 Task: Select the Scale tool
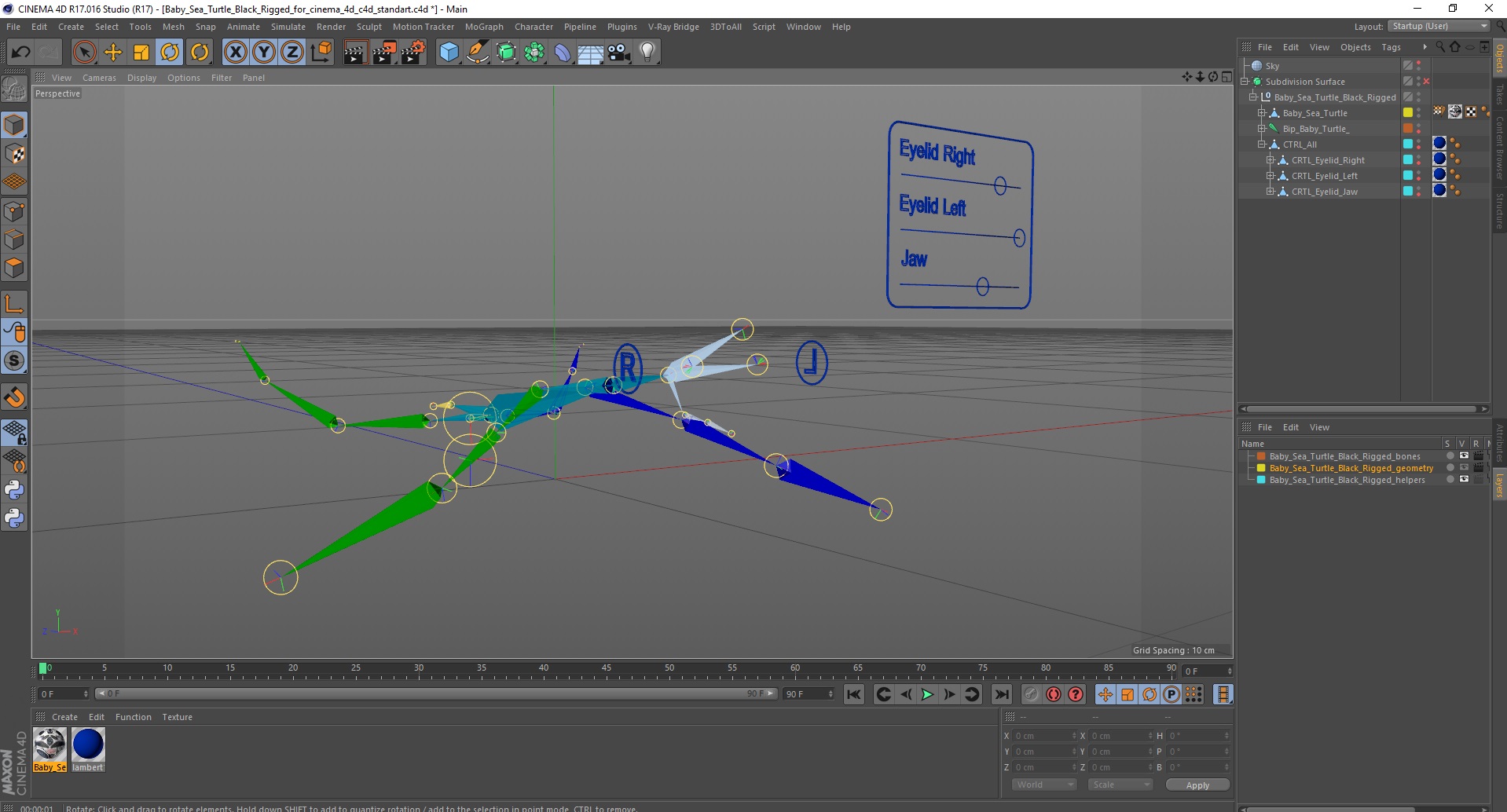click(x=141, y=53)
